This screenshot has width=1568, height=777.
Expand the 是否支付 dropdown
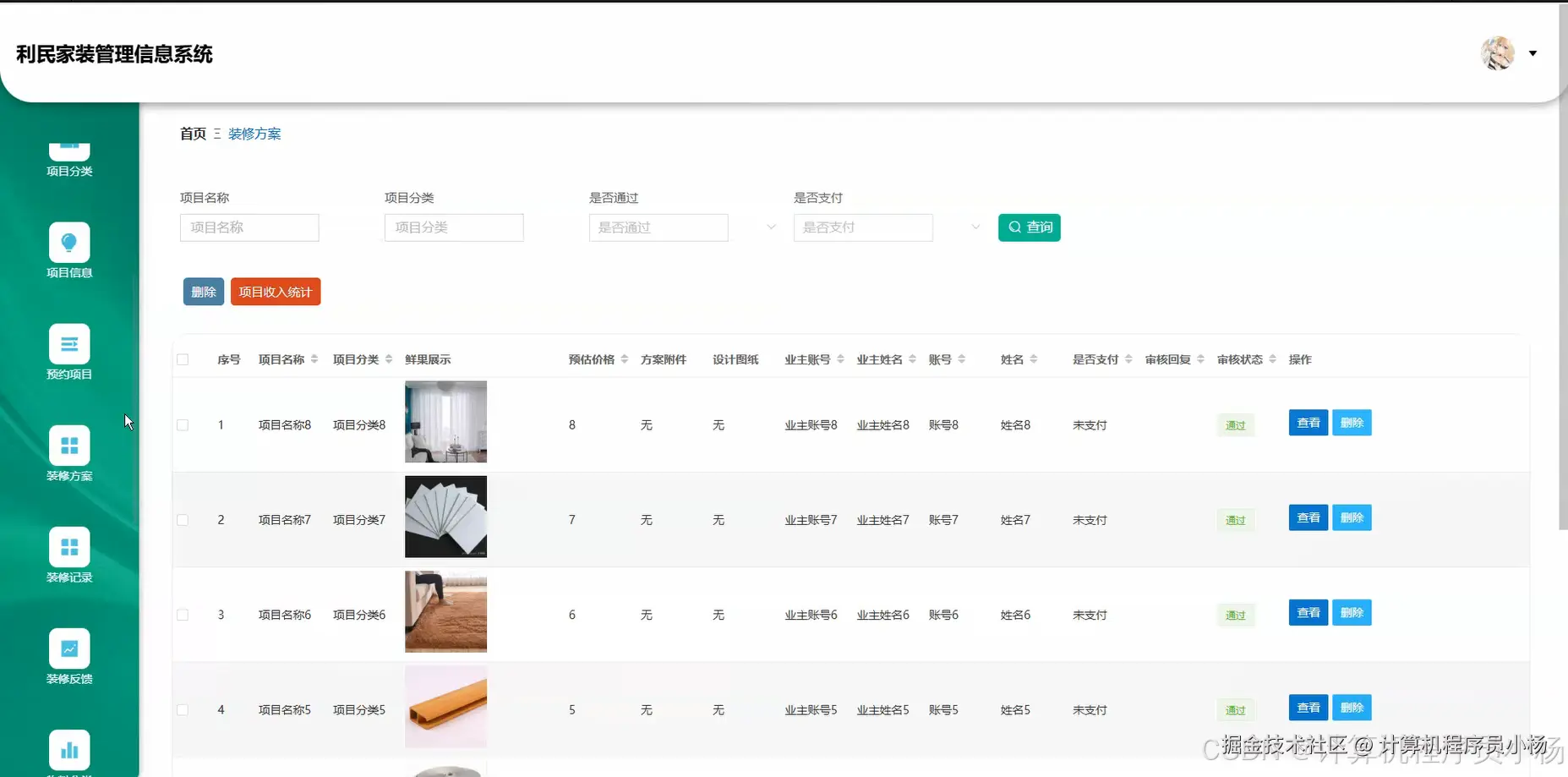click(x=975, y=227)
